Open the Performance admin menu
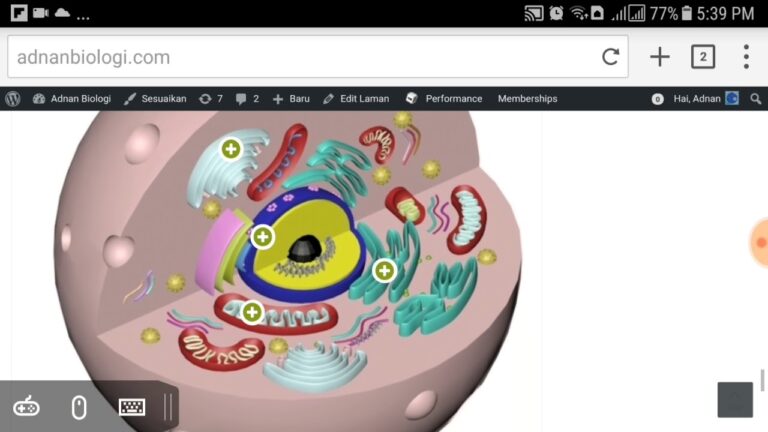Image resolution: width=768 pixels, height=432 pixels. click(x=444, y=99)
